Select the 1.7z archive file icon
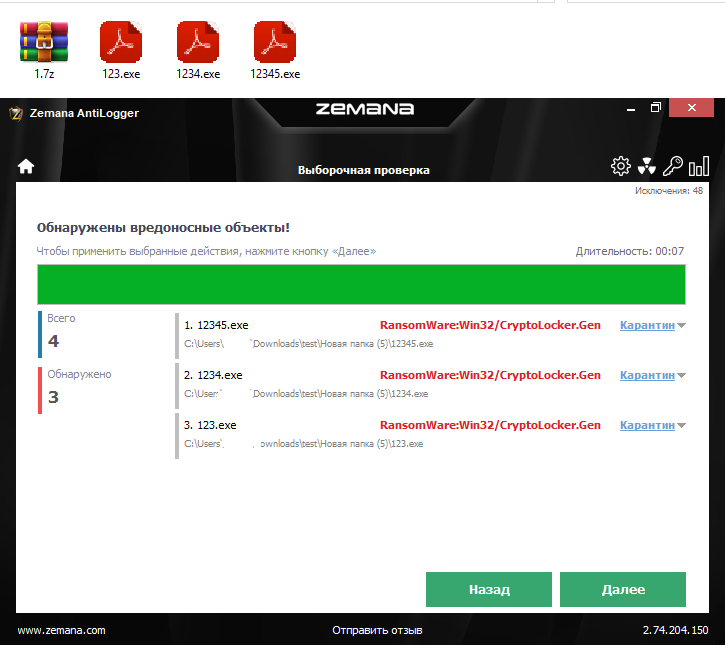 pyautogui.click(x=44, y=42)
